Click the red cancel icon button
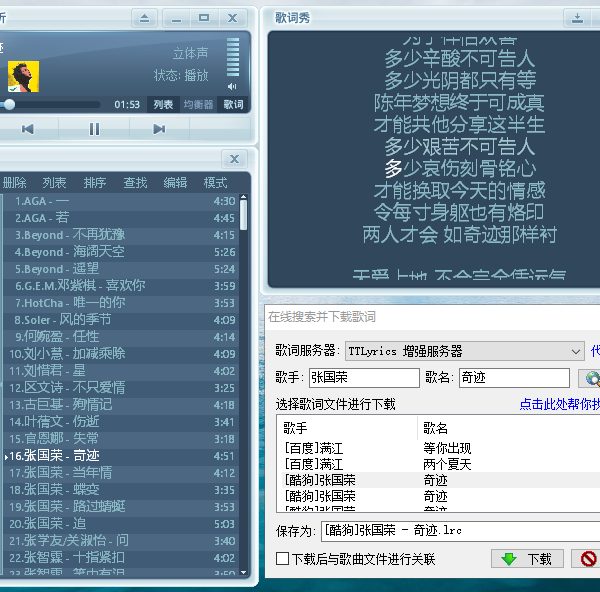The width and height of the screenshot is (600, 592). point(589,559)
